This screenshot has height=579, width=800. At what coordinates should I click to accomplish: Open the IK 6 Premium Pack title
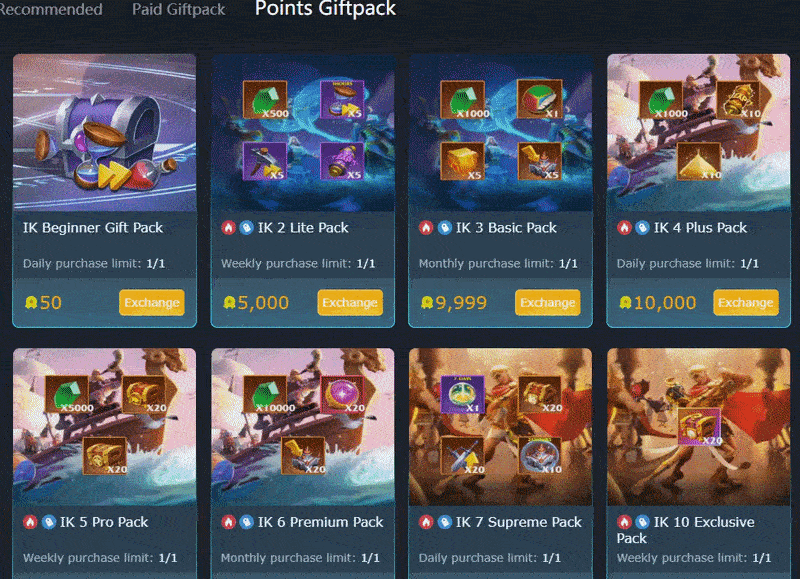click(x=320, y=522)
